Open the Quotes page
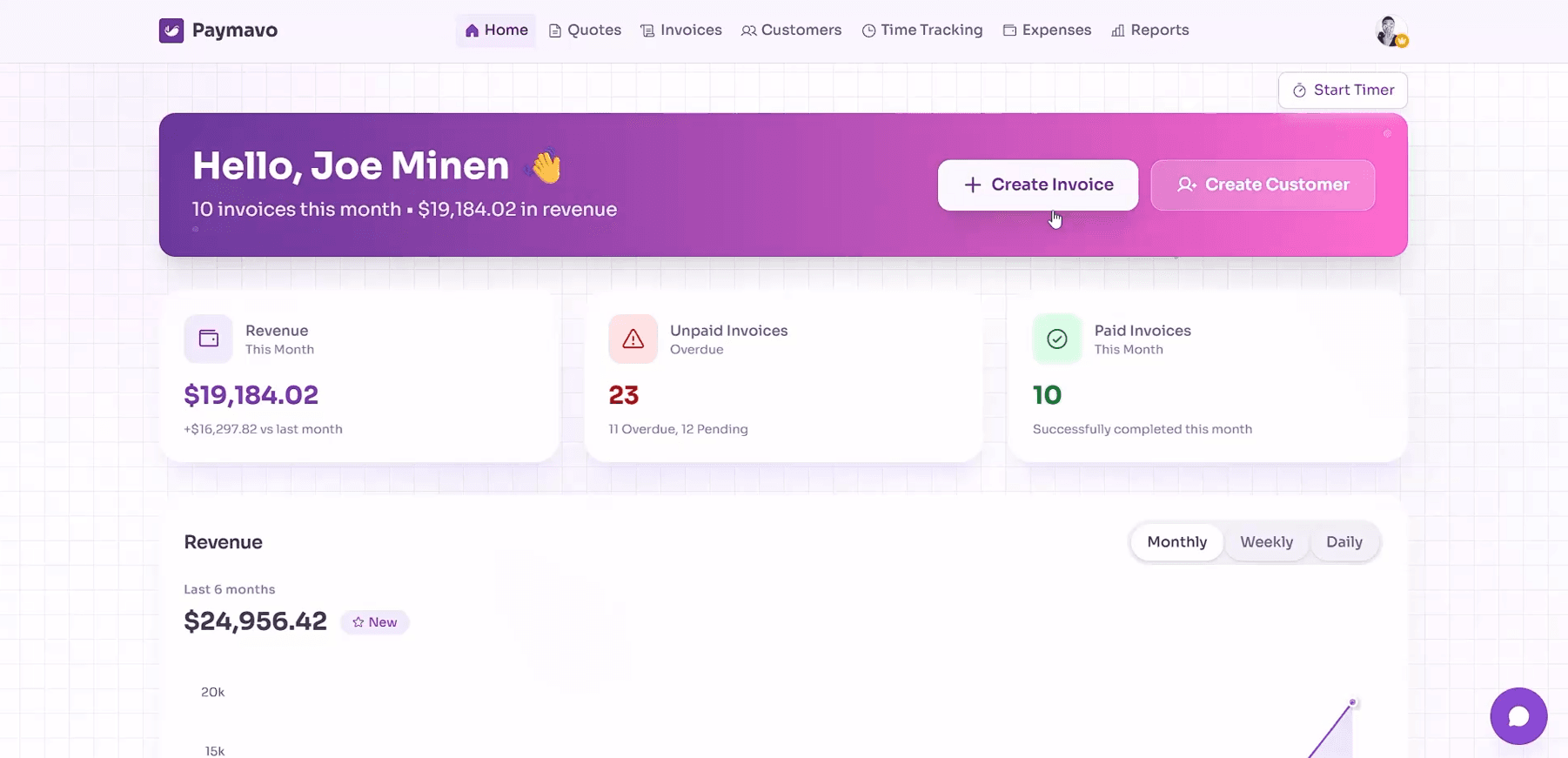This screenshot has height=758, width=1568. coord(585,30)
